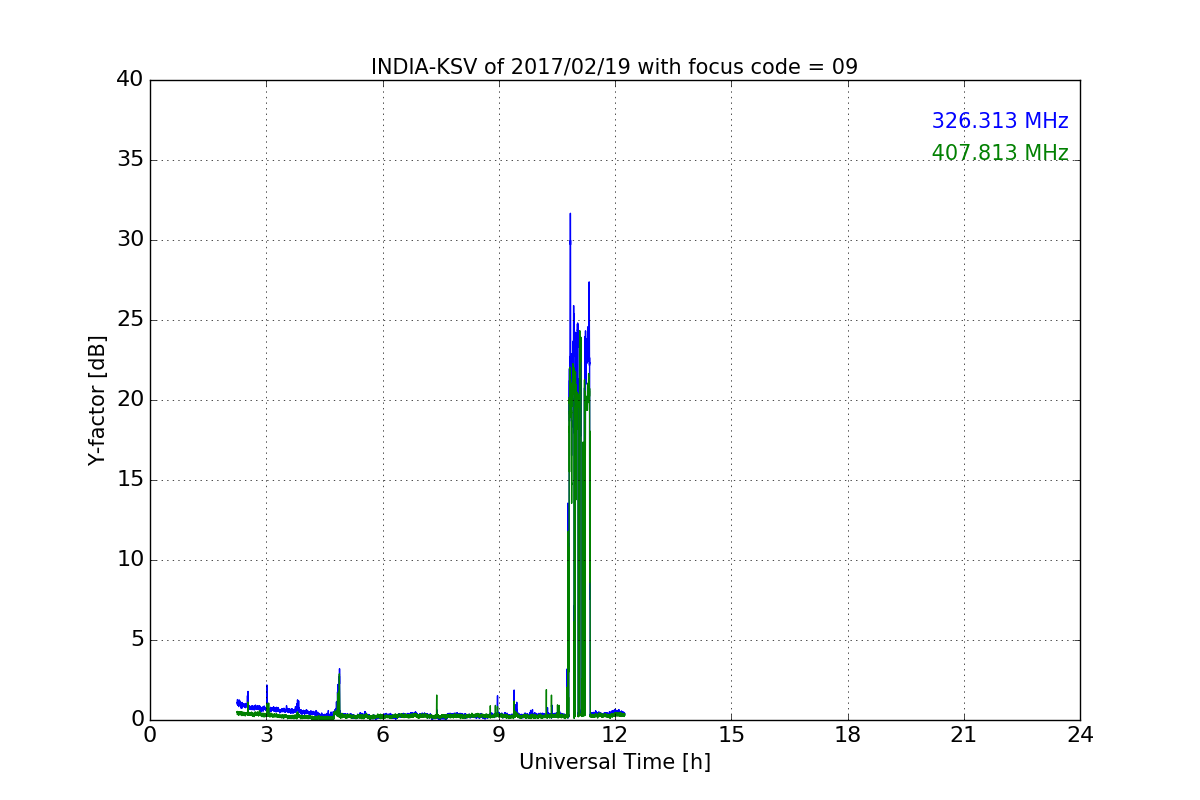Click the x-axis tick label 21
The height and width of the screenshot is (800, 1200).
[964, 735]
